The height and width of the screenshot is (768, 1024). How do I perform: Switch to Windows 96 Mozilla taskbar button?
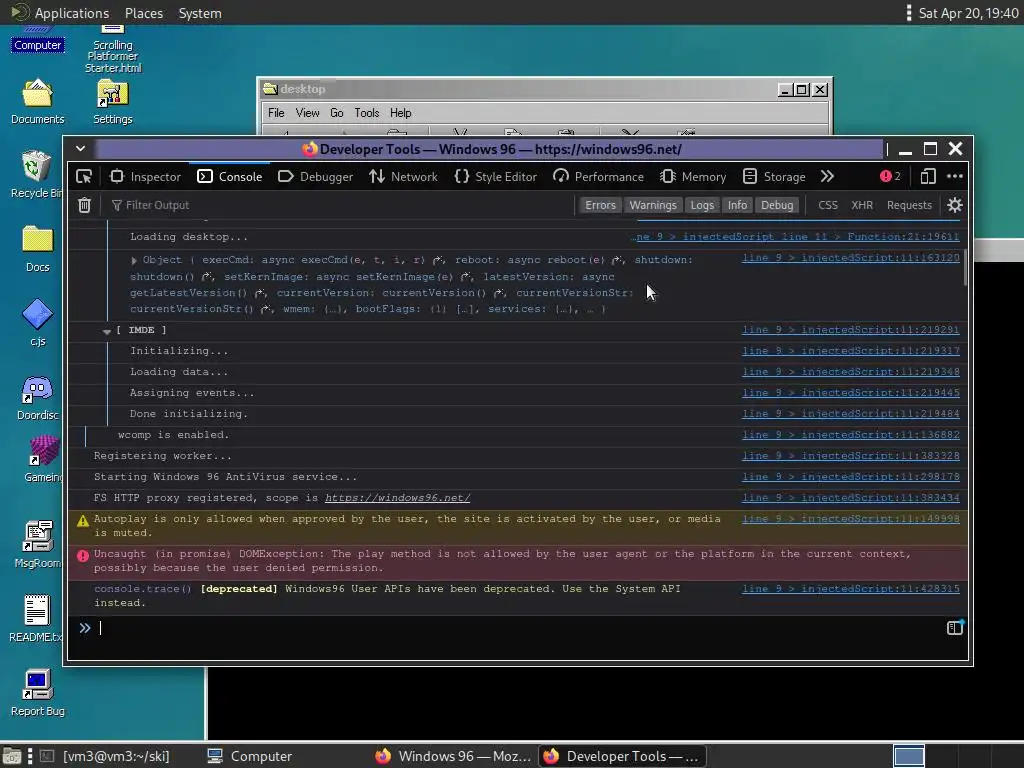tap(453, 756)
